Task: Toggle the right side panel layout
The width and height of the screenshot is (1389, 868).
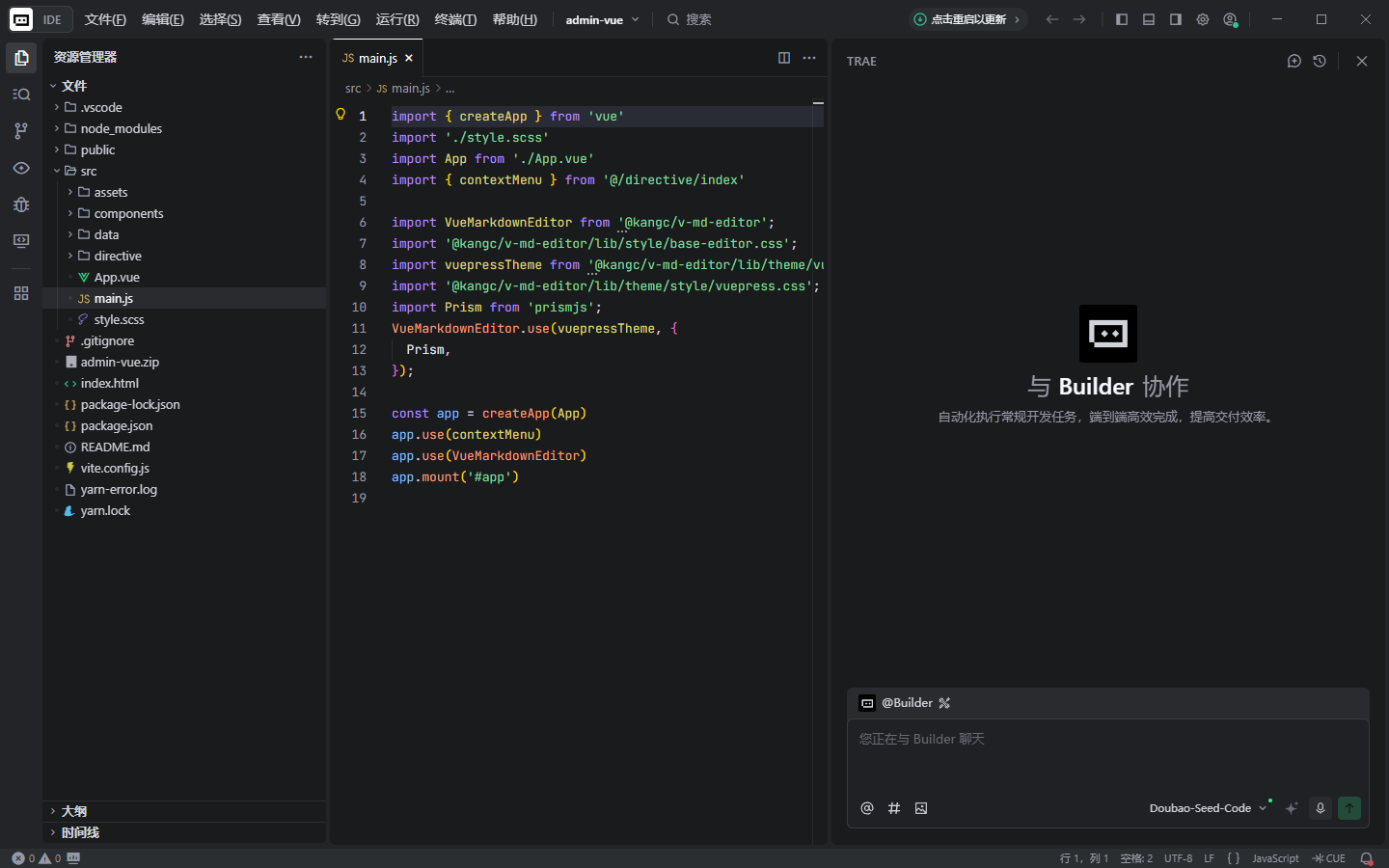Action: click(1176, 19)
